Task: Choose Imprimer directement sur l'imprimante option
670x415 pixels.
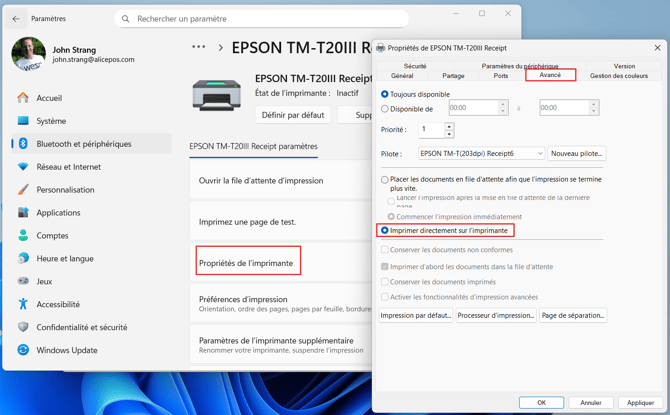Action: (385, 230)
